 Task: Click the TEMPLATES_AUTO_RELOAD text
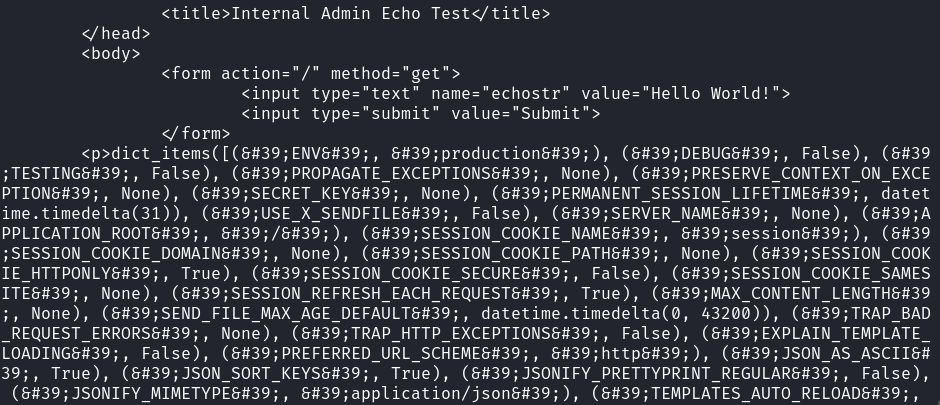755,394
